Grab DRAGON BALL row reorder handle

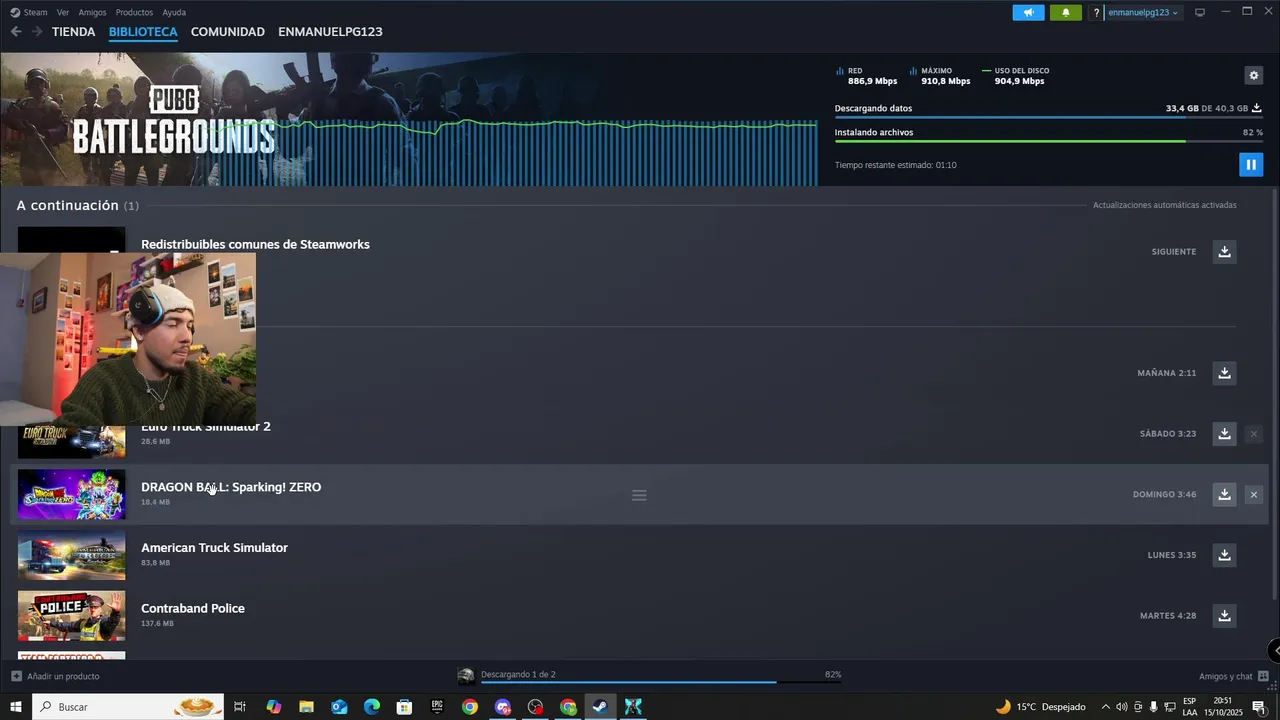click(x=639, y=495)
